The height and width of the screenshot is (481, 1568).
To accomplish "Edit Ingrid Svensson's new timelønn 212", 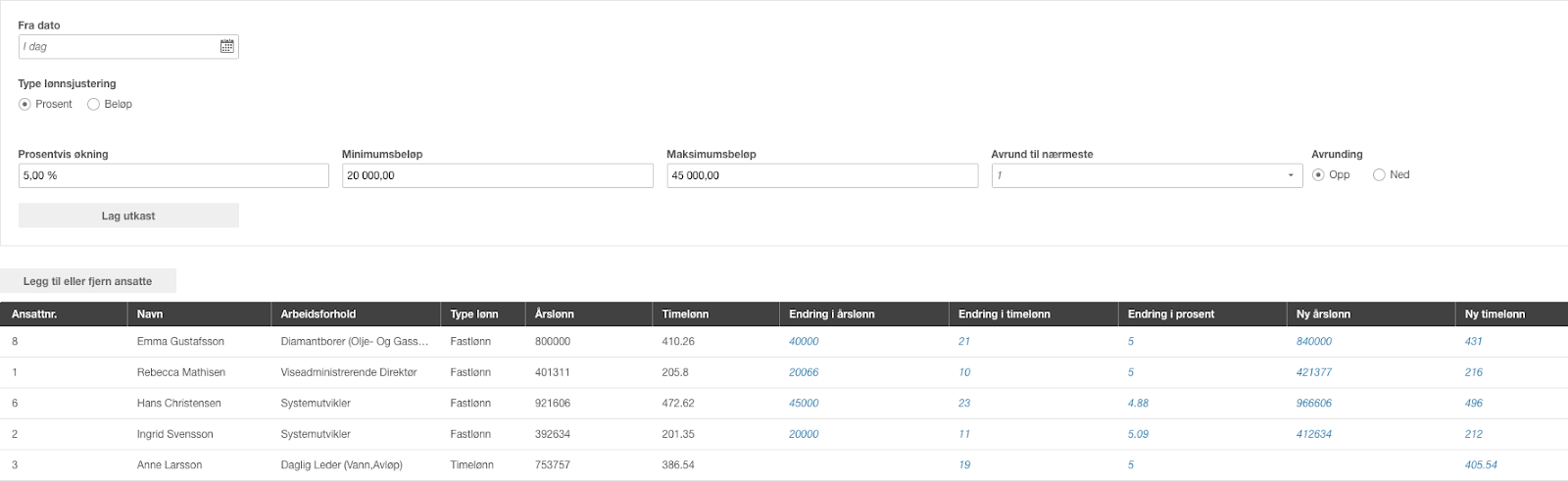I will 1474,434.
